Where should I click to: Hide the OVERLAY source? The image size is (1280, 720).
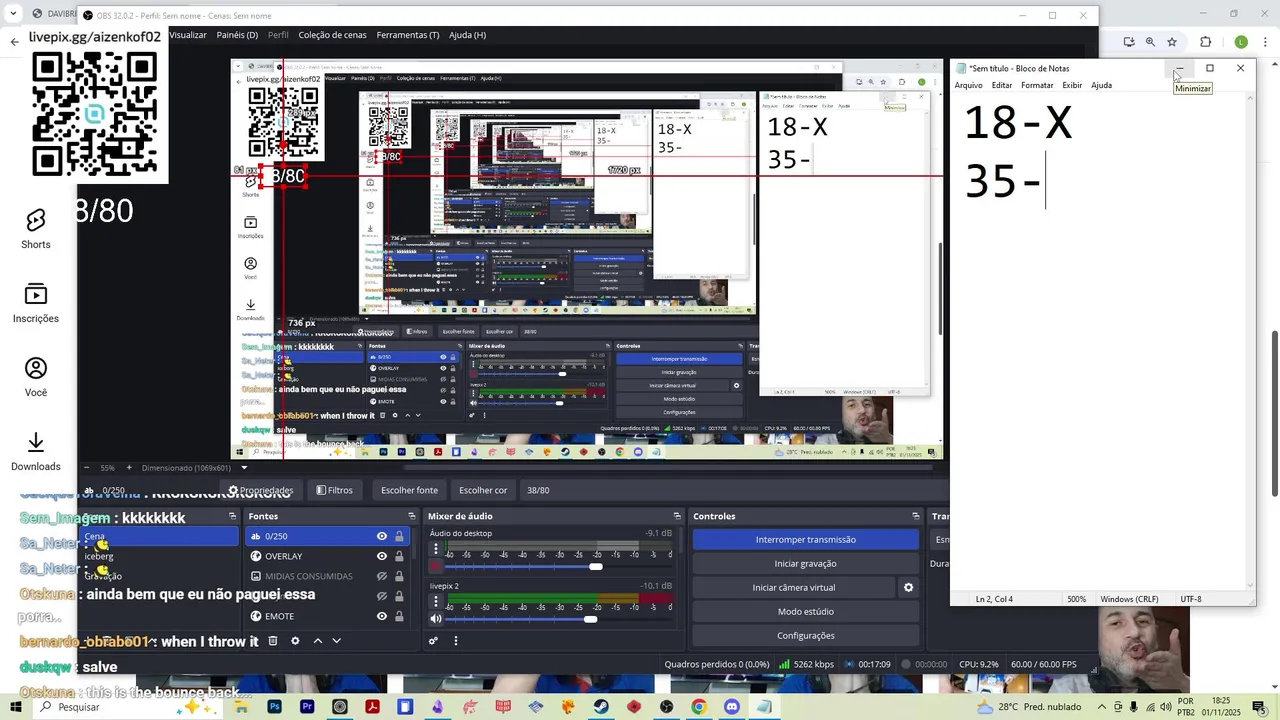pos(381,556)
